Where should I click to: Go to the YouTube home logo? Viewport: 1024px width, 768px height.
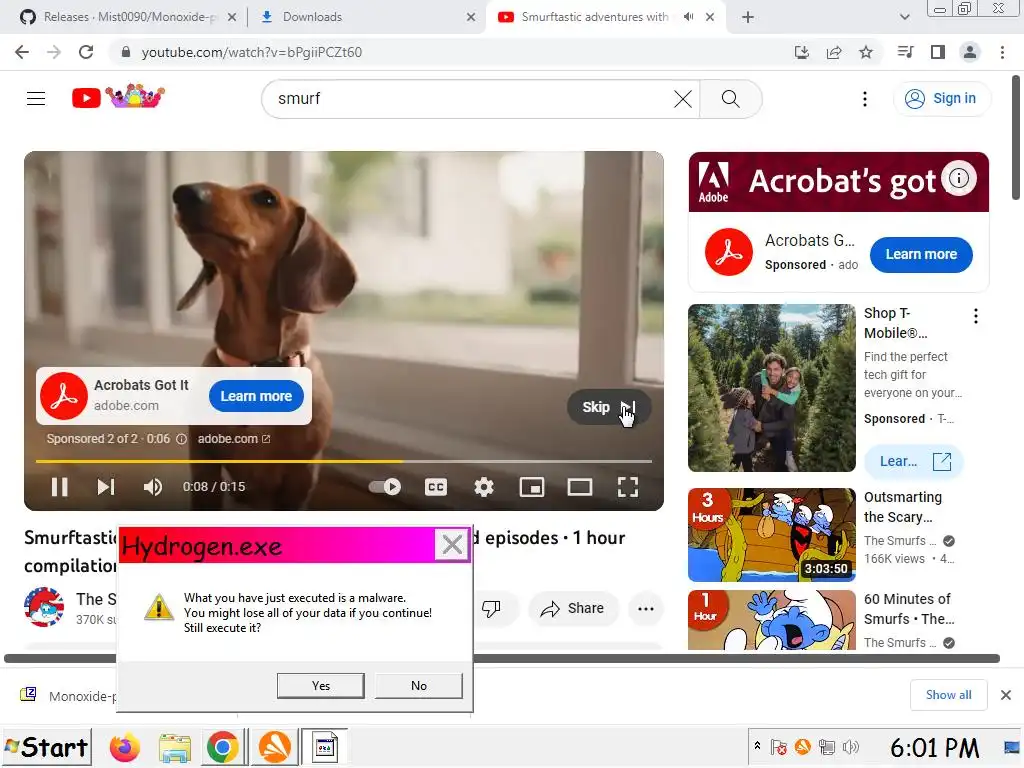click(x=118, y=97)
